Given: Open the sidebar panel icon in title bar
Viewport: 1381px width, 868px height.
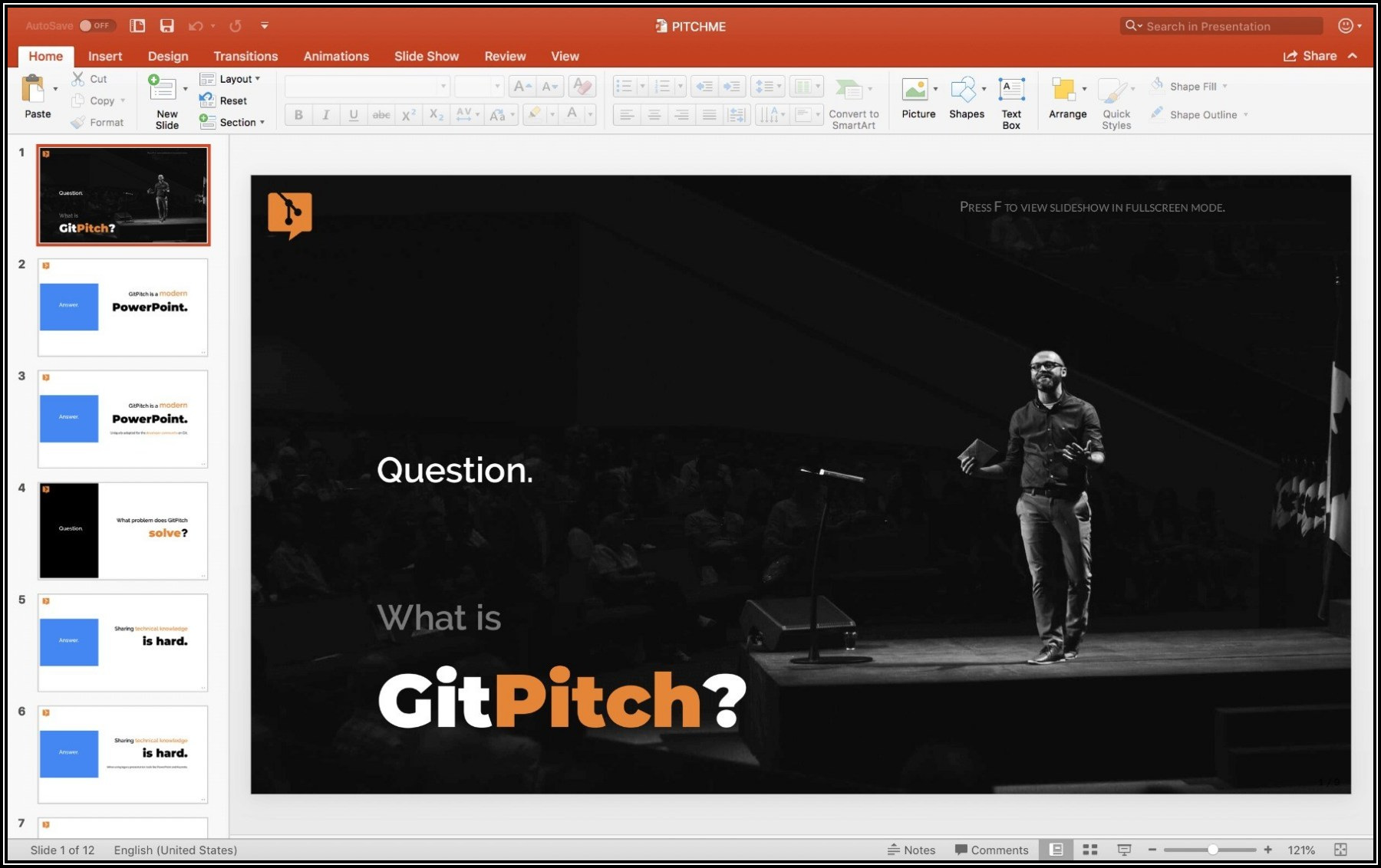Looking at the screenshot, I should (137, 26).
